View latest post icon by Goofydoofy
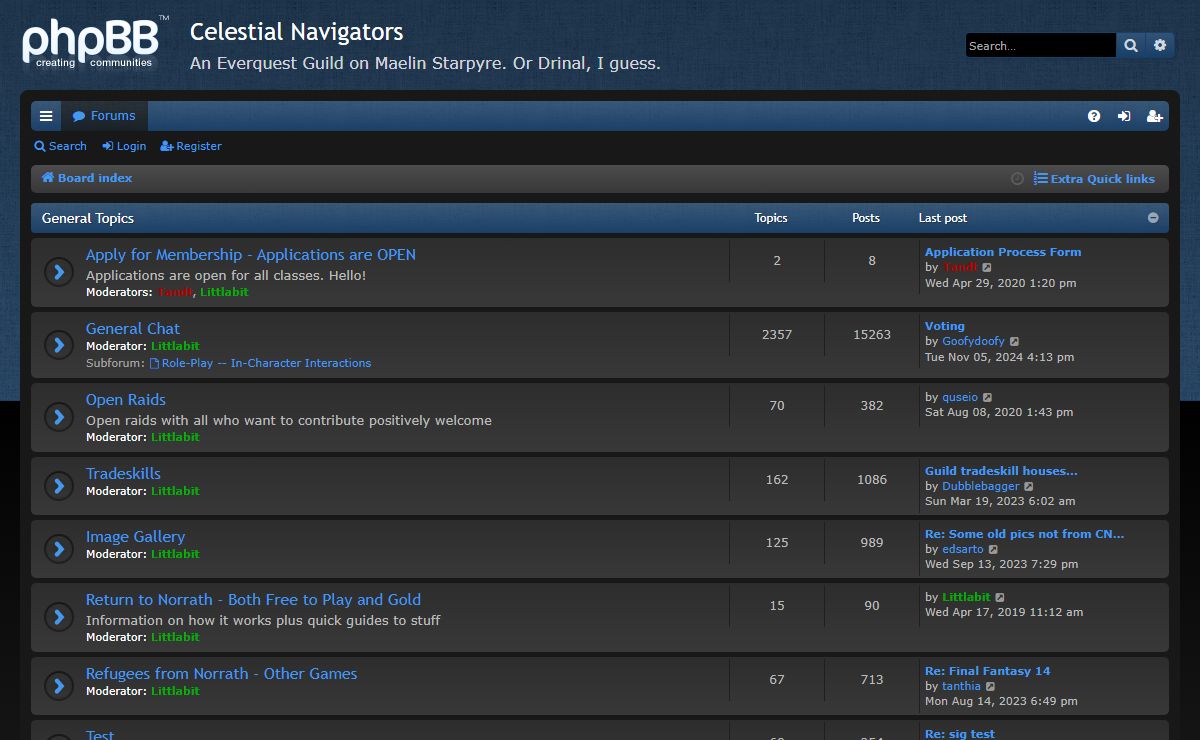Viewport: 1200px width, 740px height. coord(1014,342)
